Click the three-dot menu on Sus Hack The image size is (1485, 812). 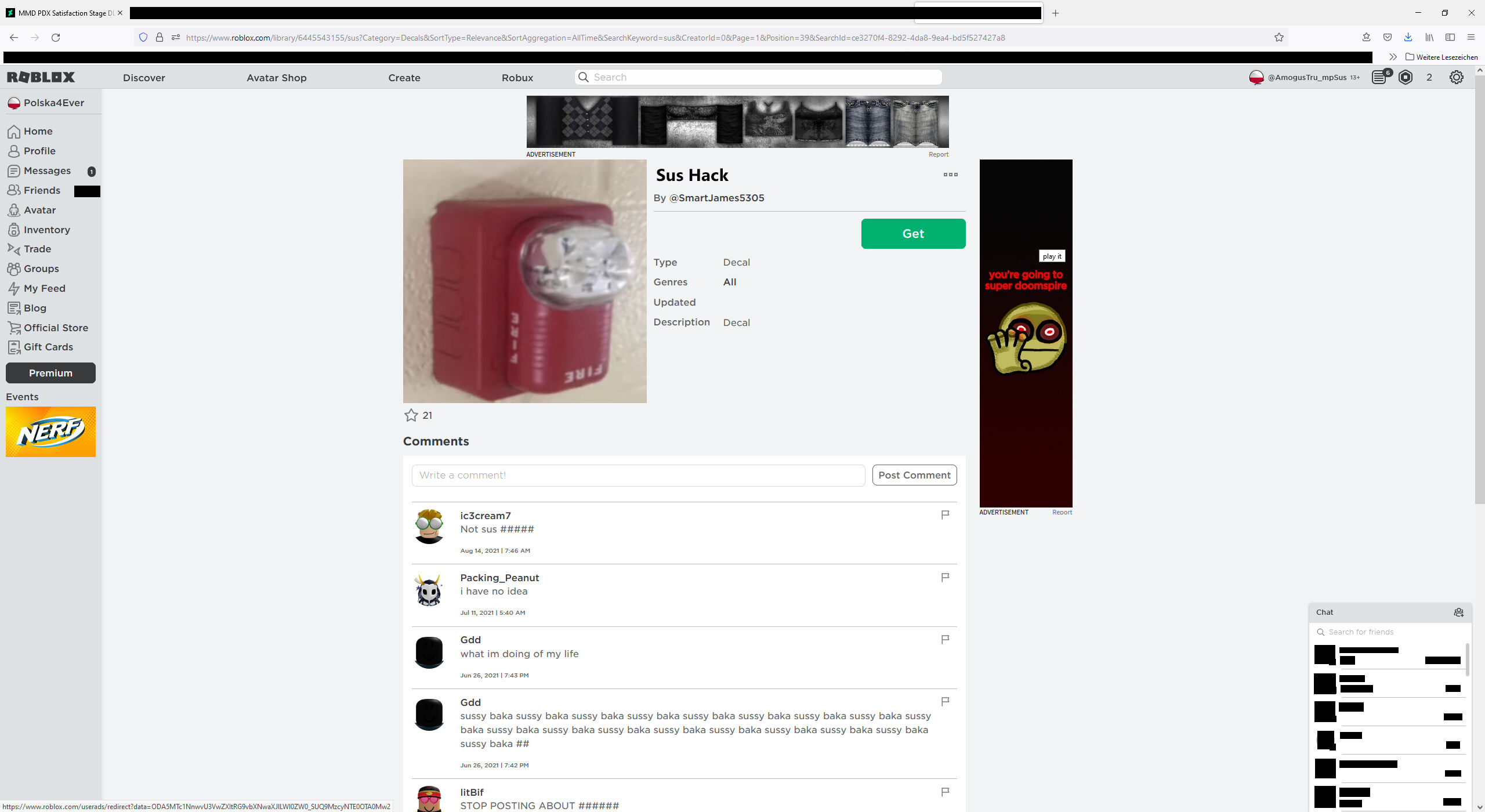point(950,174)
